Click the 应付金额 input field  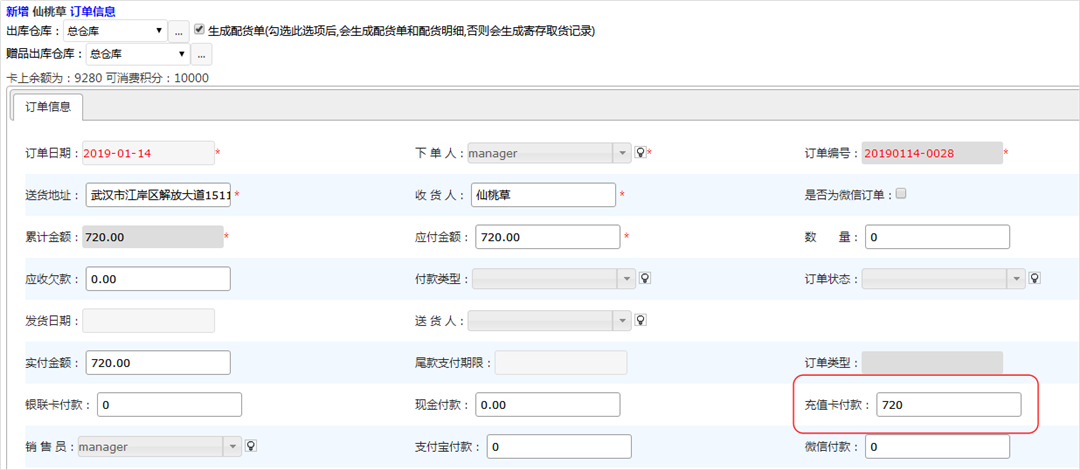pyautogui.click(x=548, y=237)
